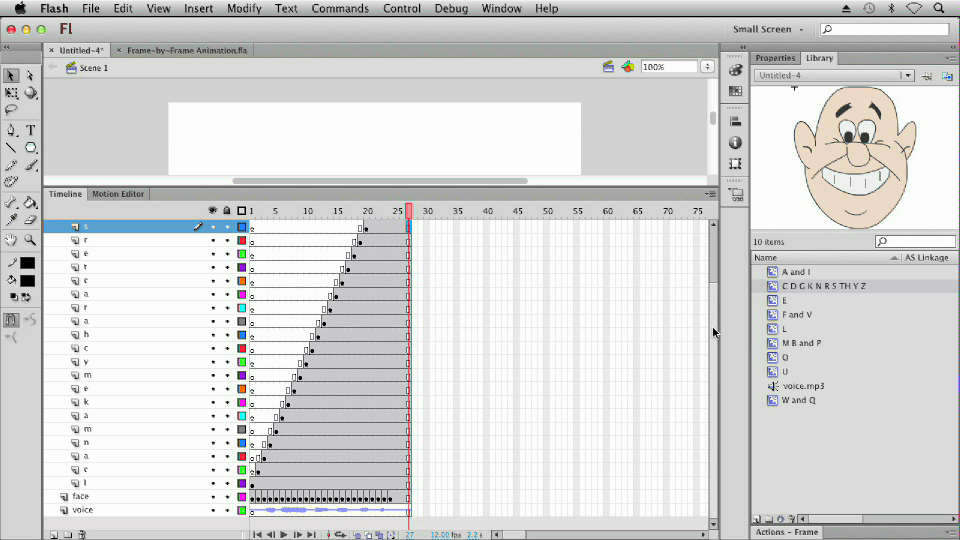Click the New Layer button
Image resolution: width=960 pixels, height=540 pixels.
54,534
